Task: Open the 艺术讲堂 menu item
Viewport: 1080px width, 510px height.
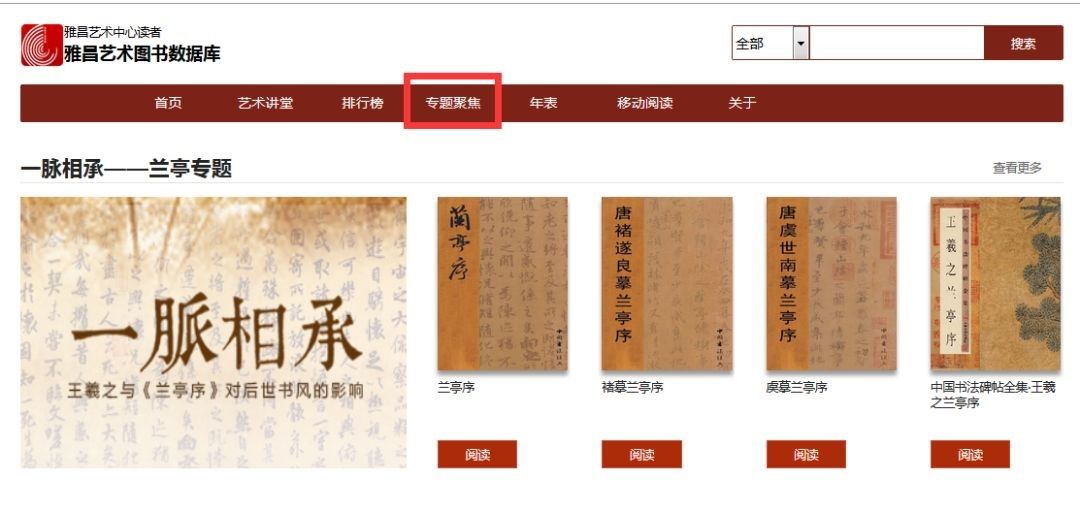Action: point(265,103)
